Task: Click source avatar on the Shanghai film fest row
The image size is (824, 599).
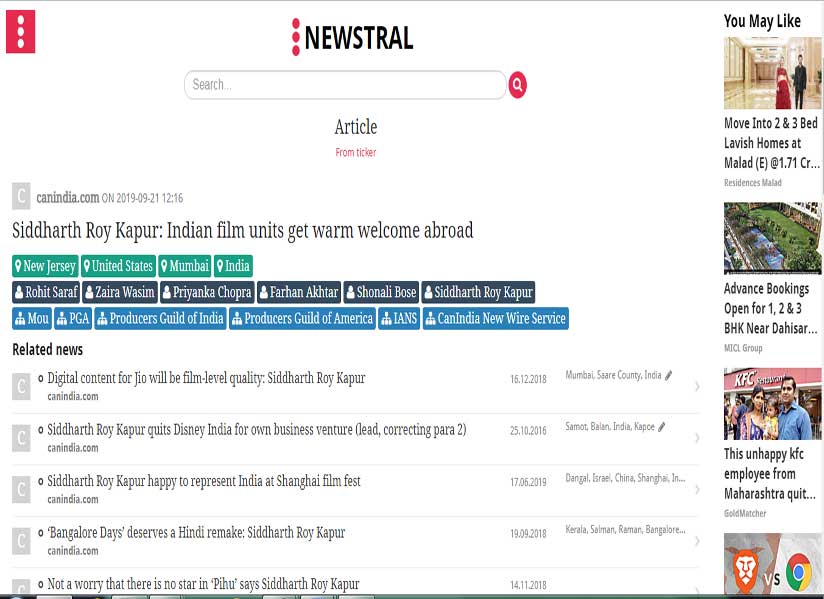Action: click(21, 490)
